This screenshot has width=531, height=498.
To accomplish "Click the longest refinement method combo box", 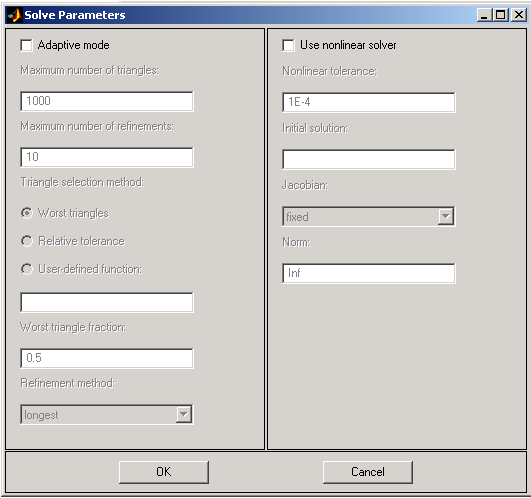I will (107, 414).
